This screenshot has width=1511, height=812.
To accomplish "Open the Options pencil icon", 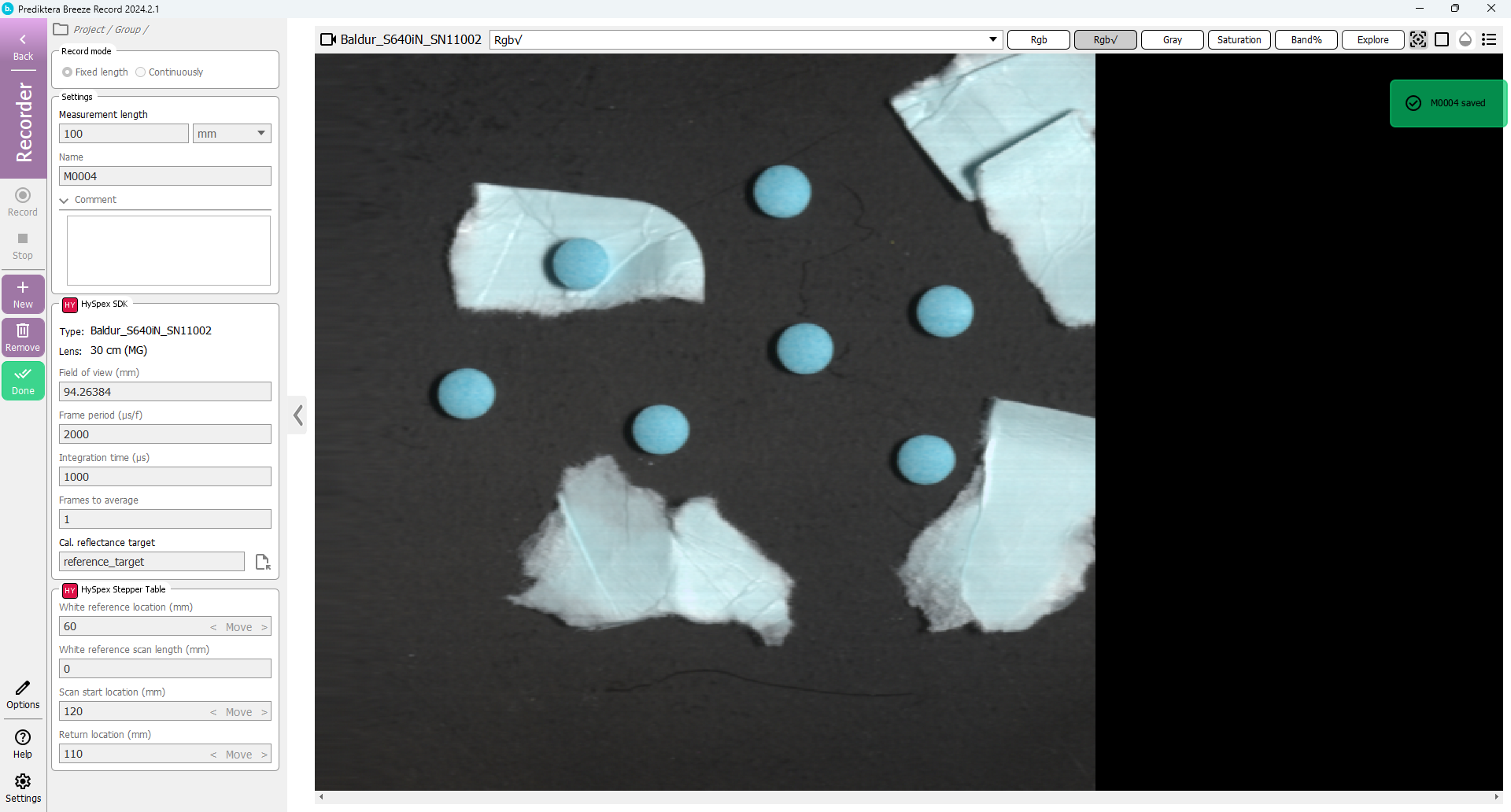I will coord(23,694).
